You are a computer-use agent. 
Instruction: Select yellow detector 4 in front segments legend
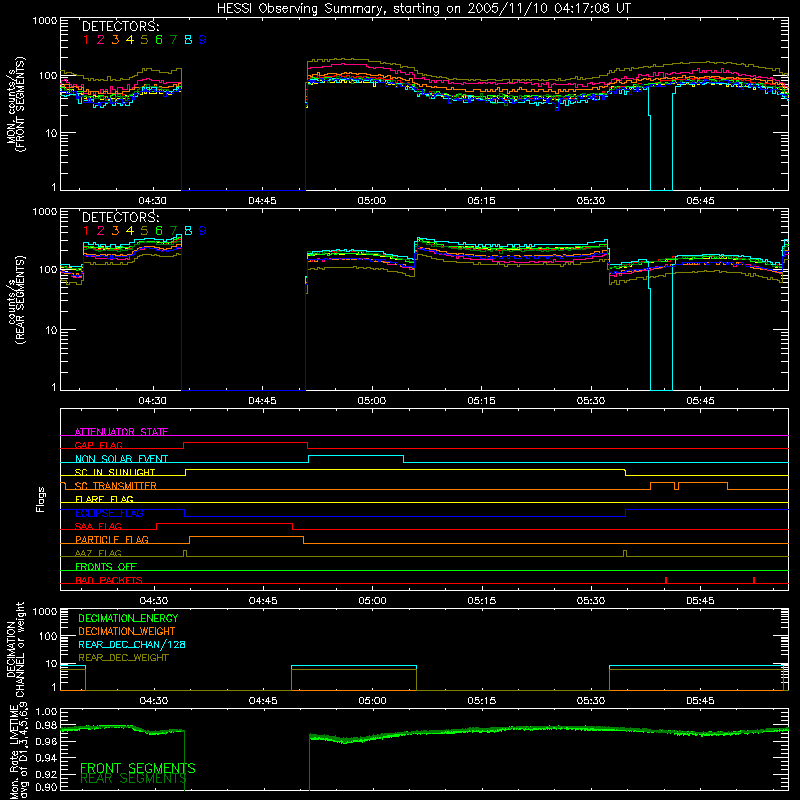(x=130, y=40)
